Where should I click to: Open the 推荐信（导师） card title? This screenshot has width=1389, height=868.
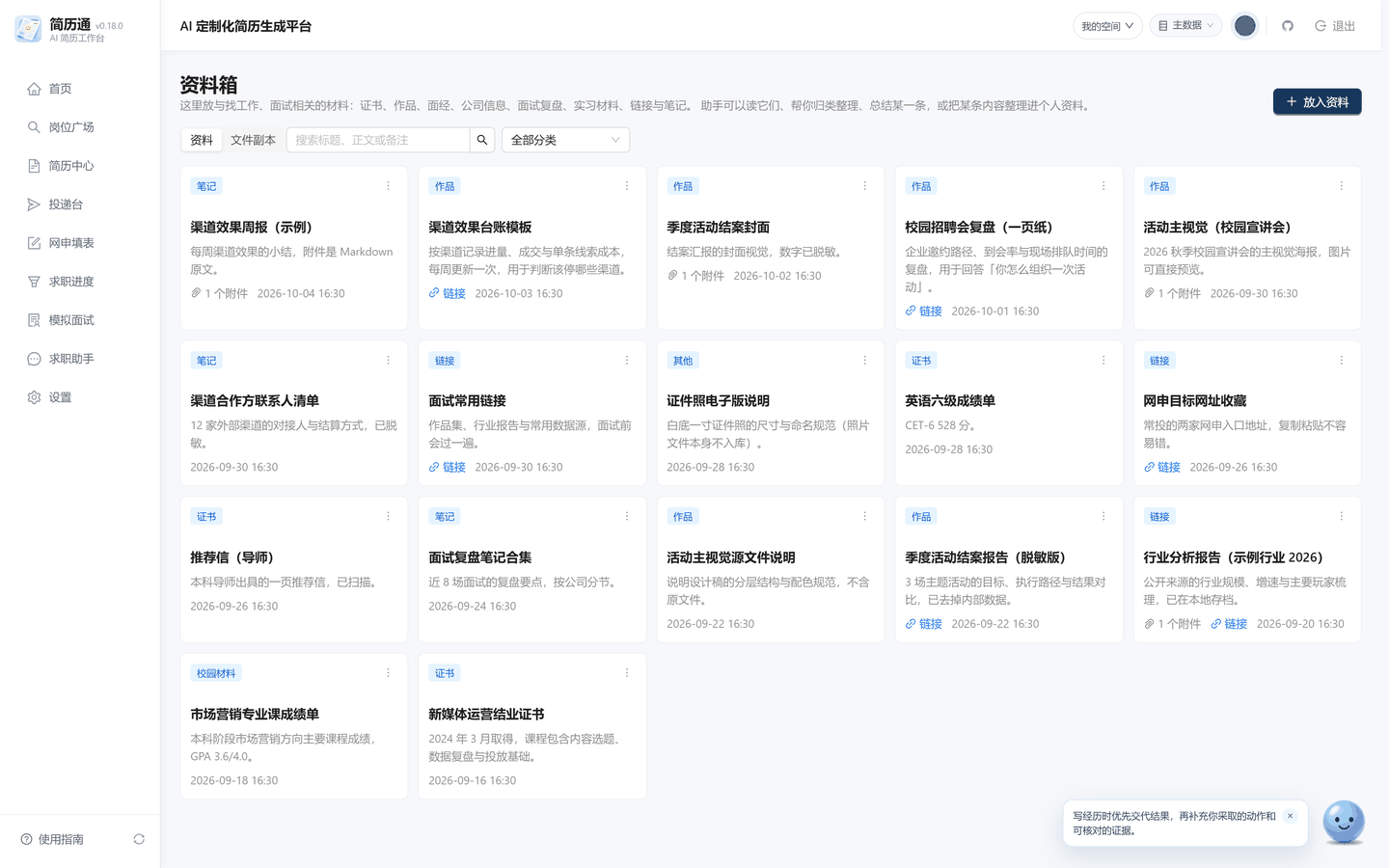232,557
